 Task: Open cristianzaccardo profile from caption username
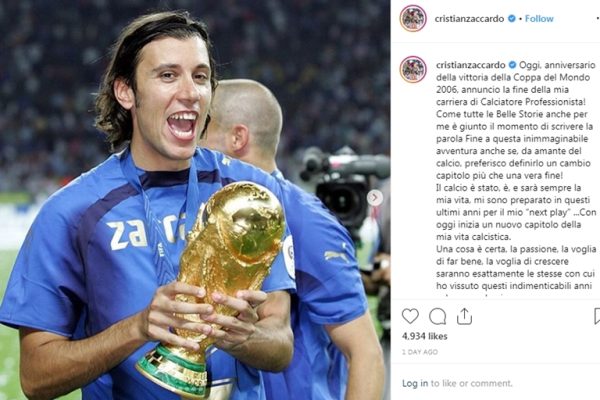point(471,65)
